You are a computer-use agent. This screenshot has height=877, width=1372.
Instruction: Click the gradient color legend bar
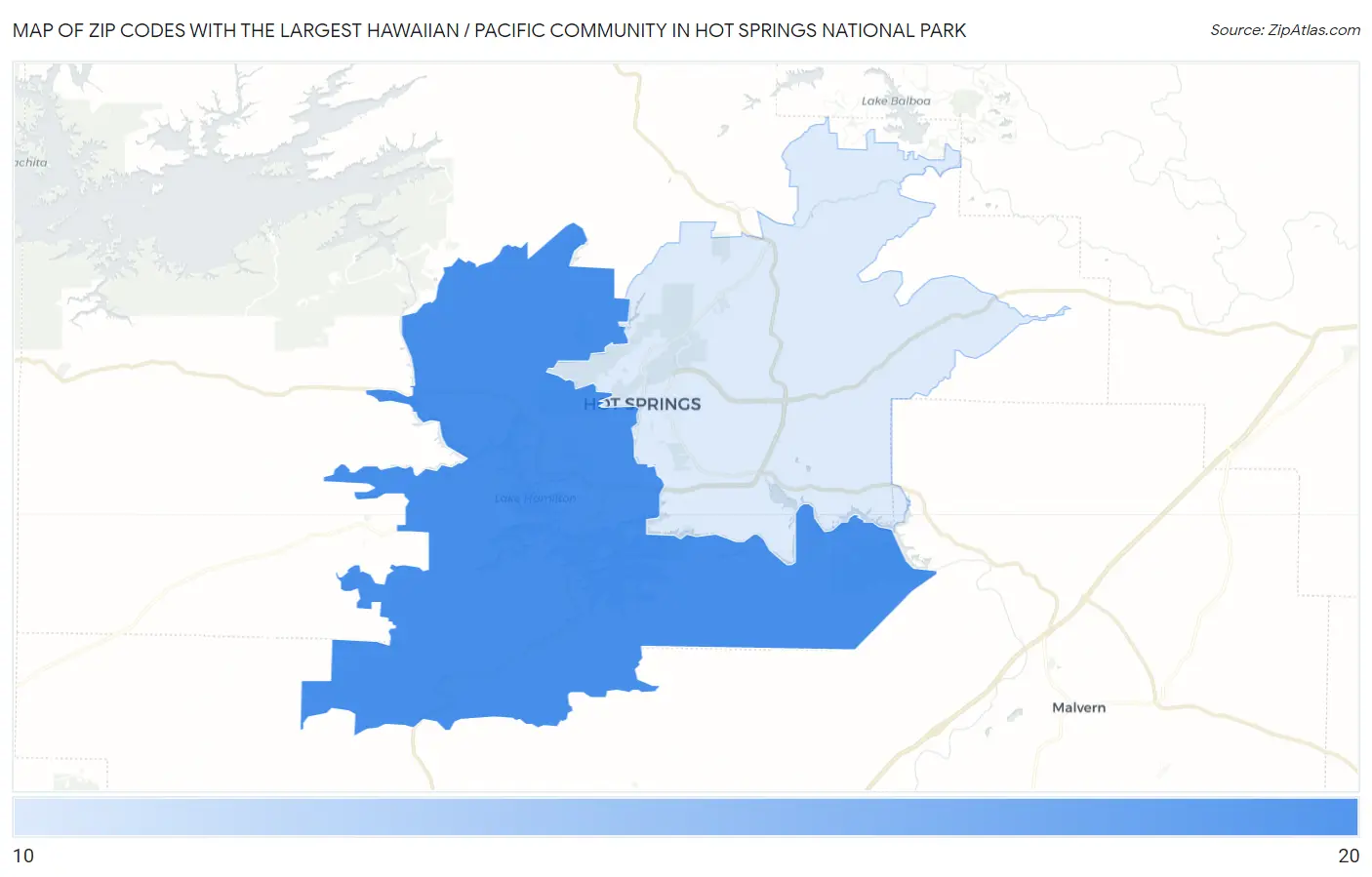click(685, 817)
